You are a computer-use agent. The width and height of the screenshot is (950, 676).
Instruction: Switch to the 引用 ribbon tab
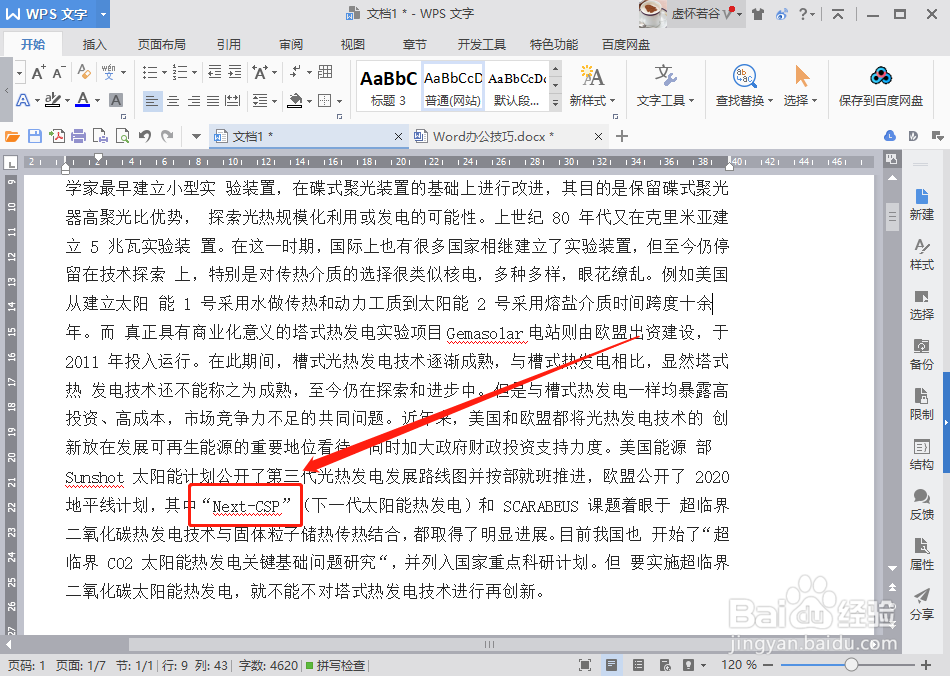tap(228, 44)
